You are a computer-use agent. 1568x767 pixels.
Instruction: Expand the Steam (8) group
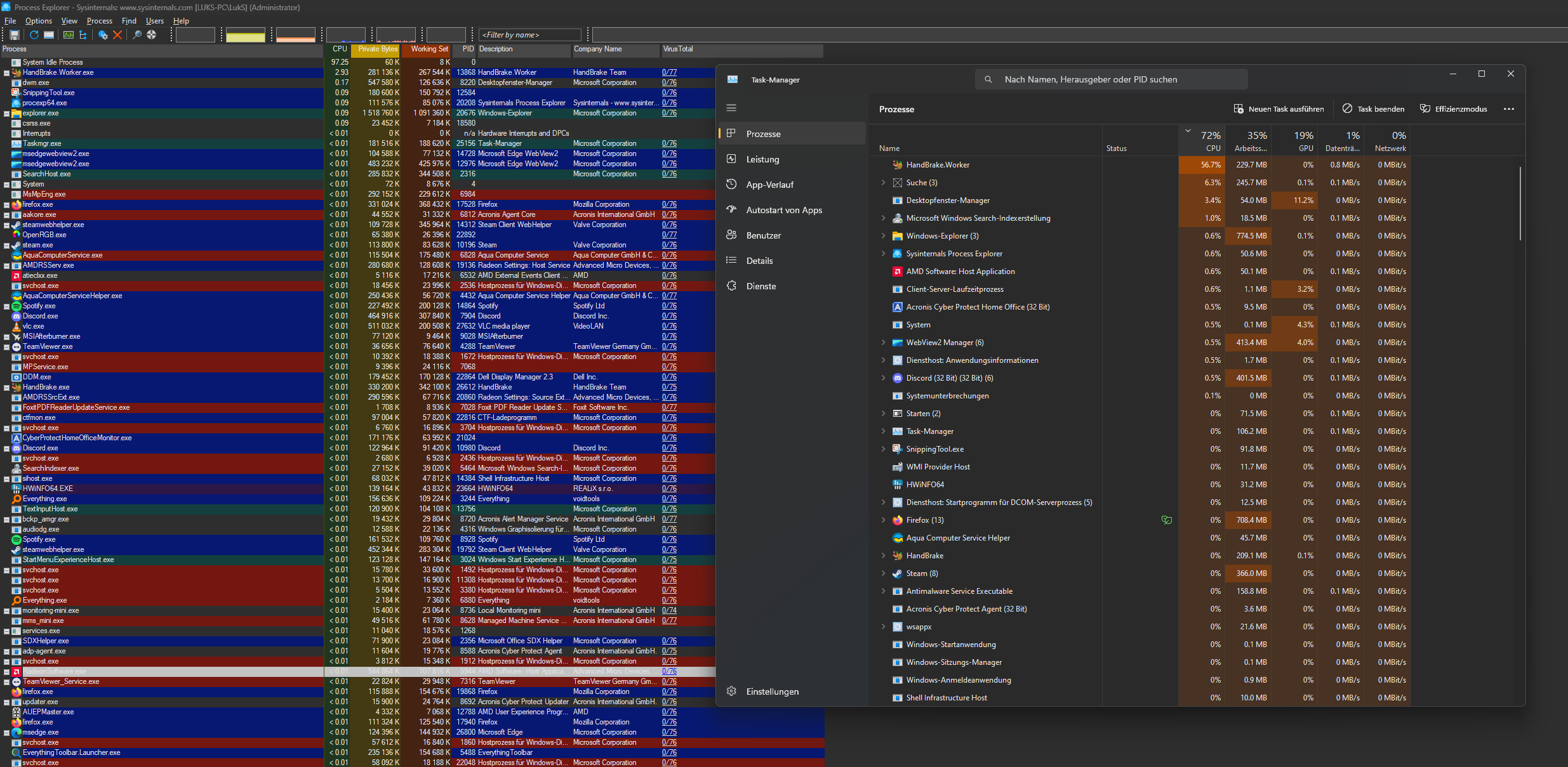pos(883,574)
